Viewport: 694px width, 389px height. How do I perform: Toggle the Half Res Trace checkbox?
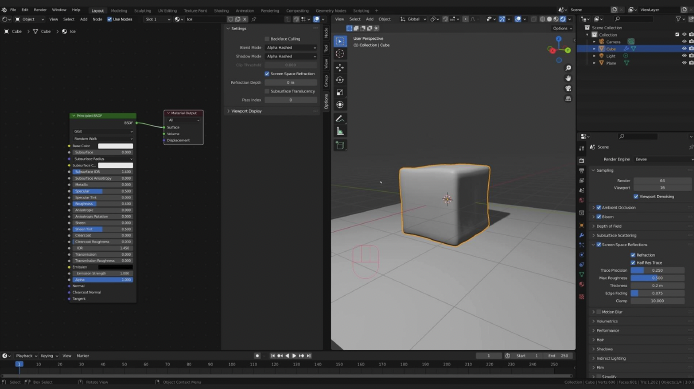[633, 263]
